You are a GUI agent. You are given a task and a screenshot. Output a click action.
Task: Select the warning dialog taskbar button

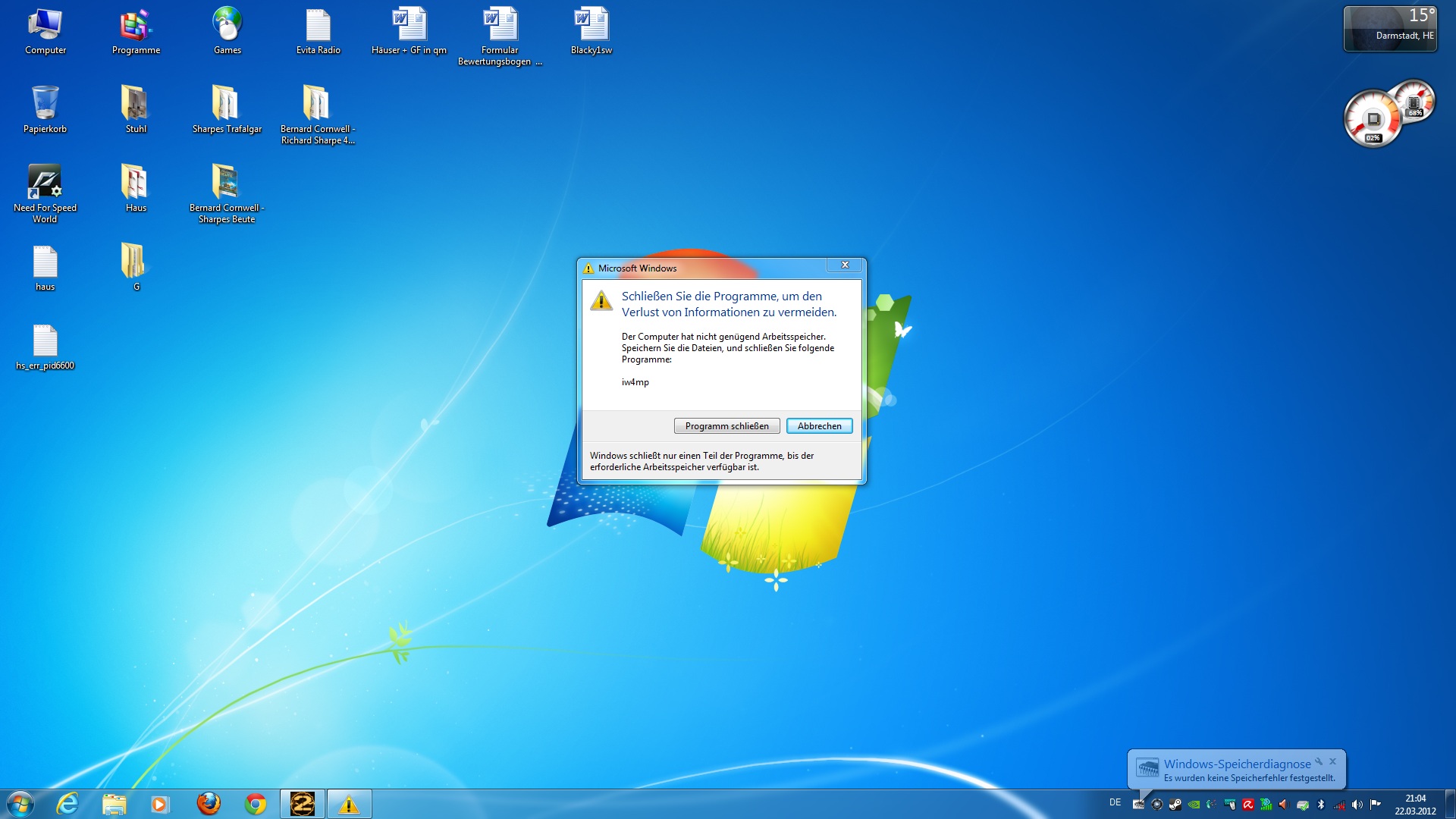coord(349,804)
